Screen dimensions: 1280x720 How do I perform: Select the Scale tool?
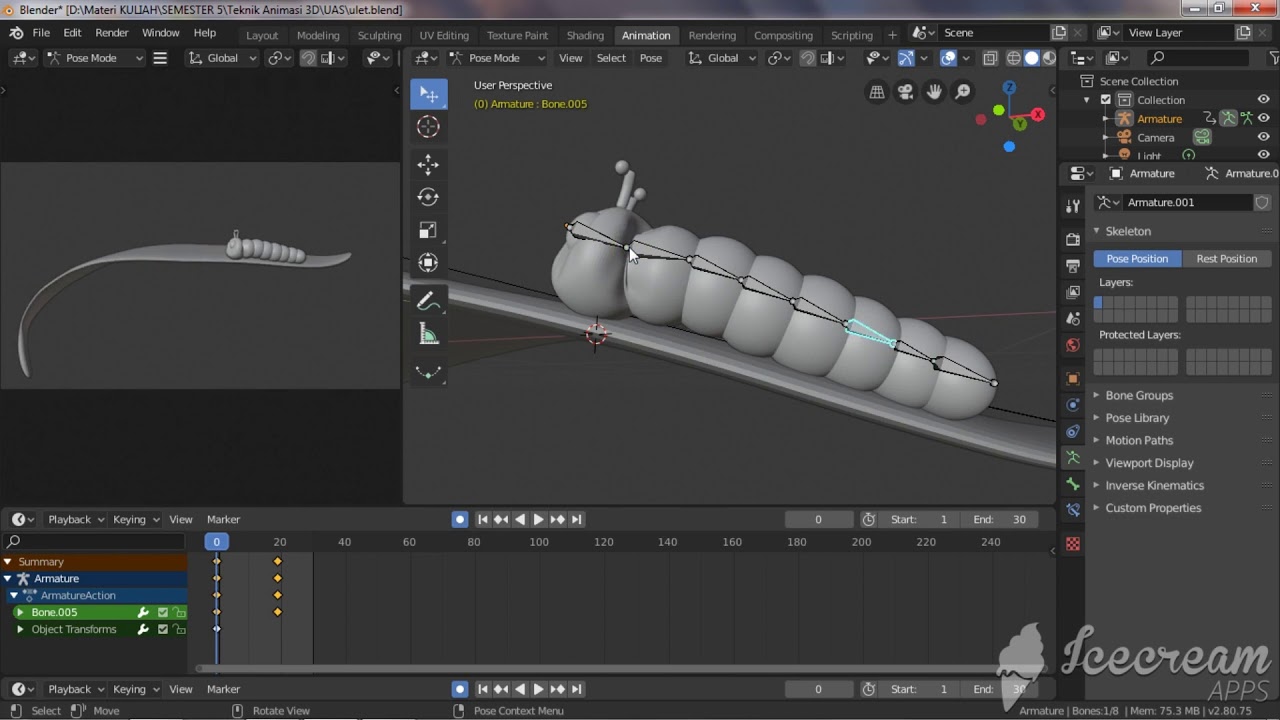tap(428, 231)
